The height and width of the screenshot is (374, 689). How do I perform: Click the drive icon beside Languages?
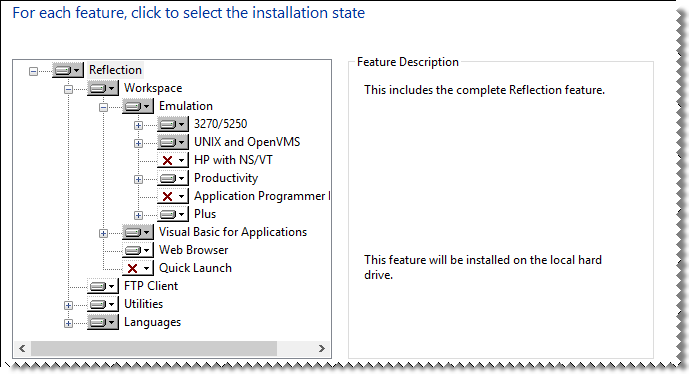tap(103, 322)
